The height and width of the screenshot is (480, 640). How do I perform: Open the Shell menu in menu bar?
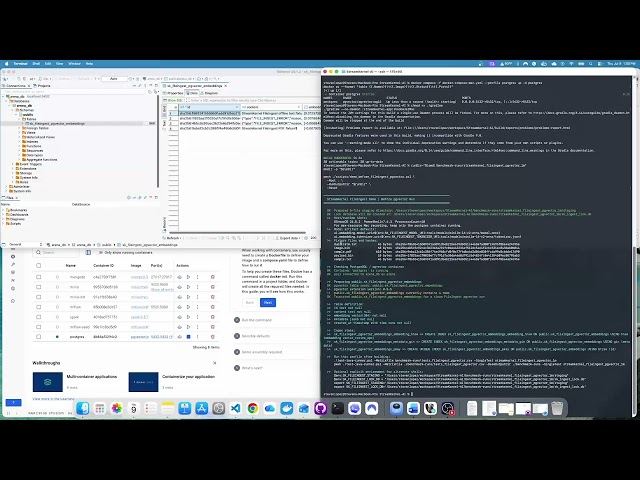coord(36,64)
